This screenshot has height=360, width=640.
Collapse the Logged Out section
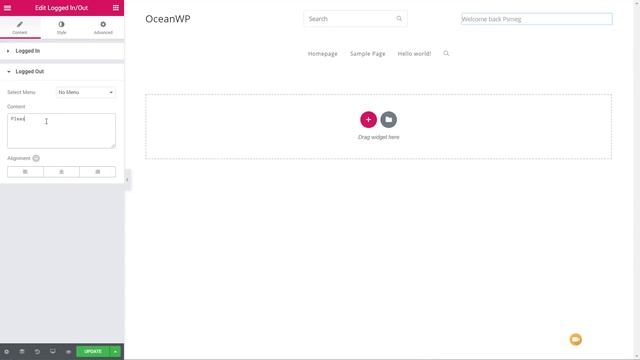click(x=62, y=71)
